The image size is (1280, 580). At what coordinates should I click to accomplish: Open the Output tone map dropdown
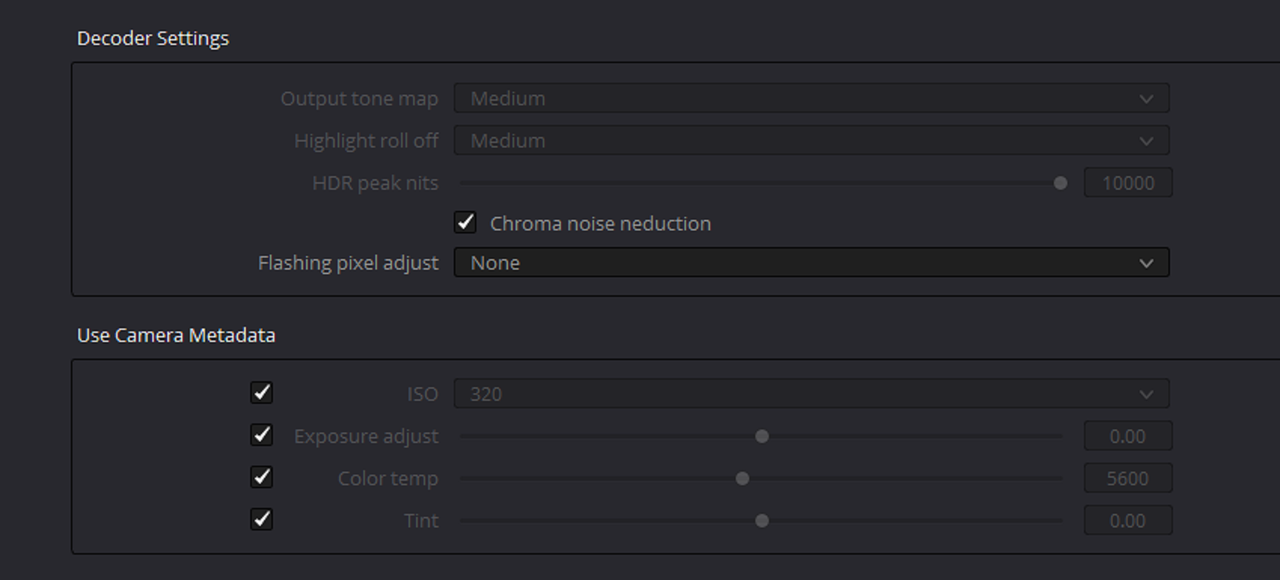810,99
